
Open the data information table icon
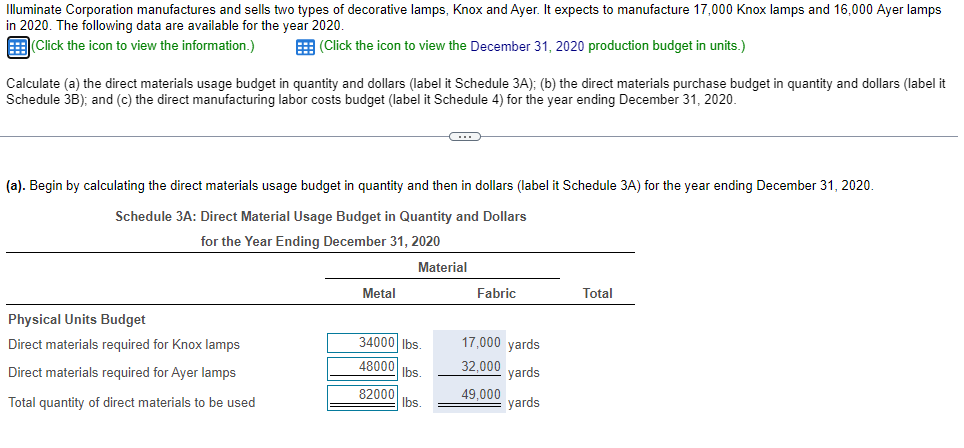[18, 47]
